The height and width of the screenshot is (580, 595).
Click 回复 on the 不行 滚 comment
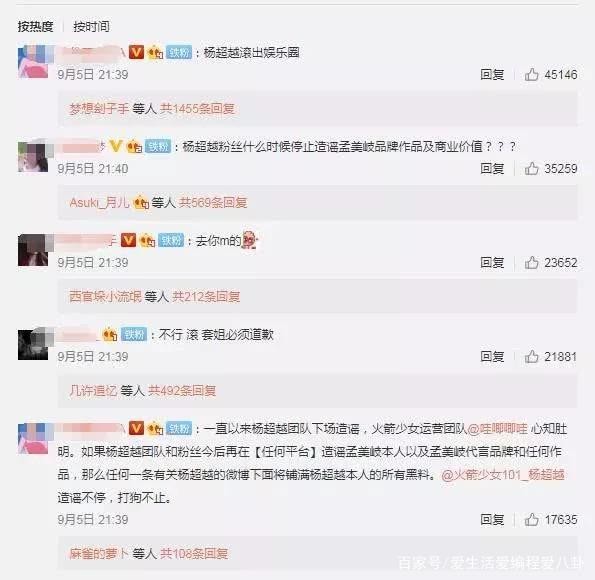pyautogui.click(x=492, y=356)
